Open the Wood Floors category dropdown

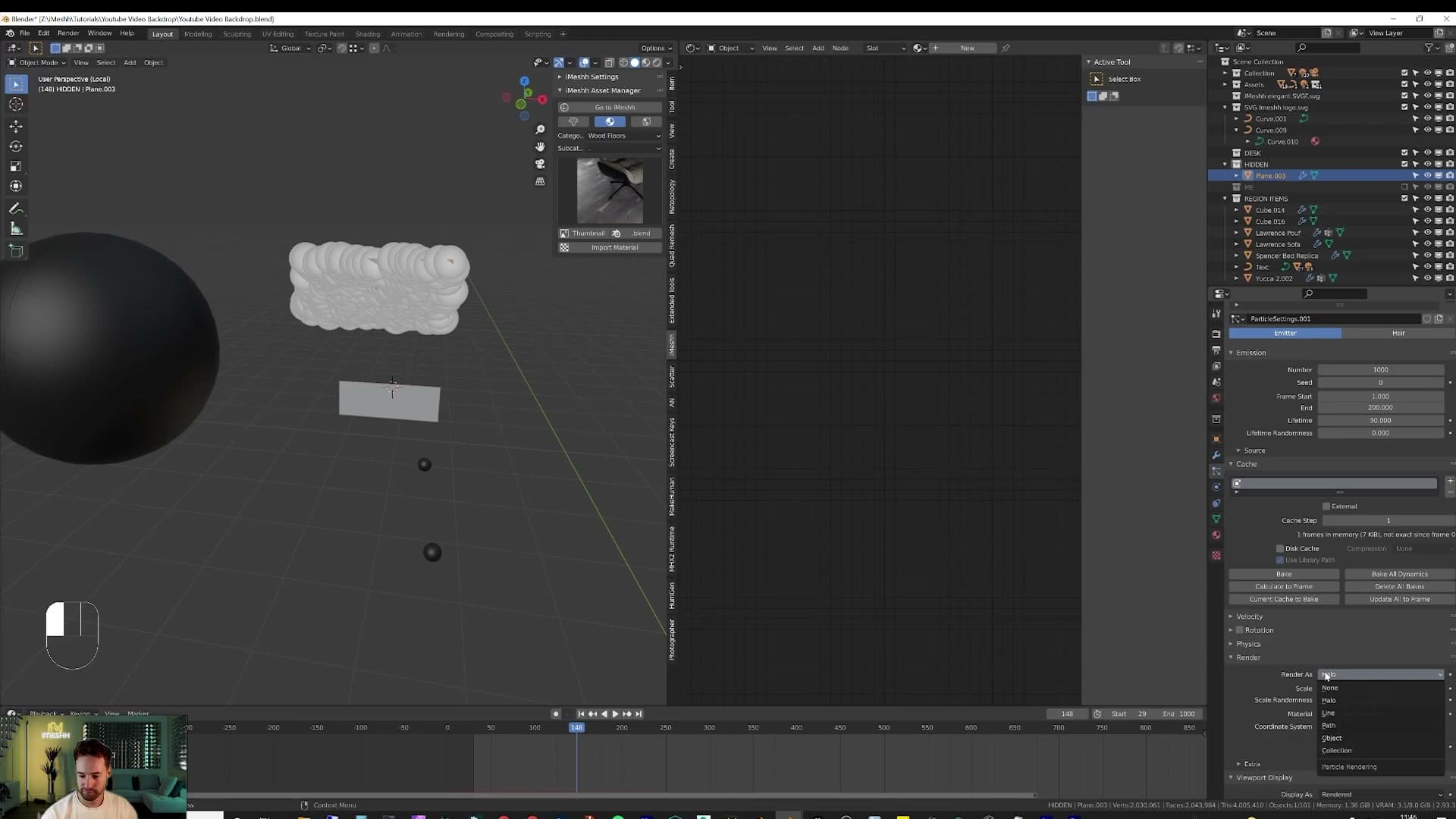click(623, 136)
